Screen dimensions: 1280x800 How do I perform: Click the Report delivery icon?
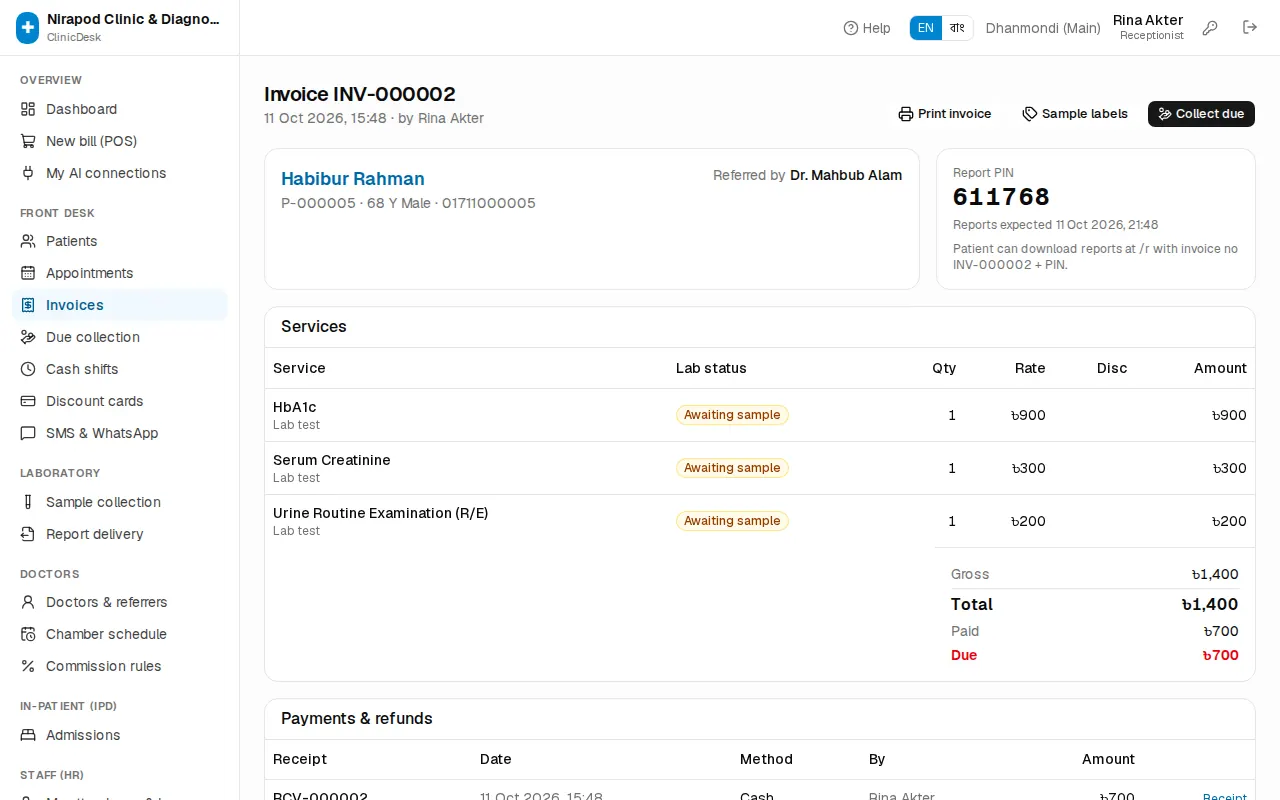click(28, 534)
